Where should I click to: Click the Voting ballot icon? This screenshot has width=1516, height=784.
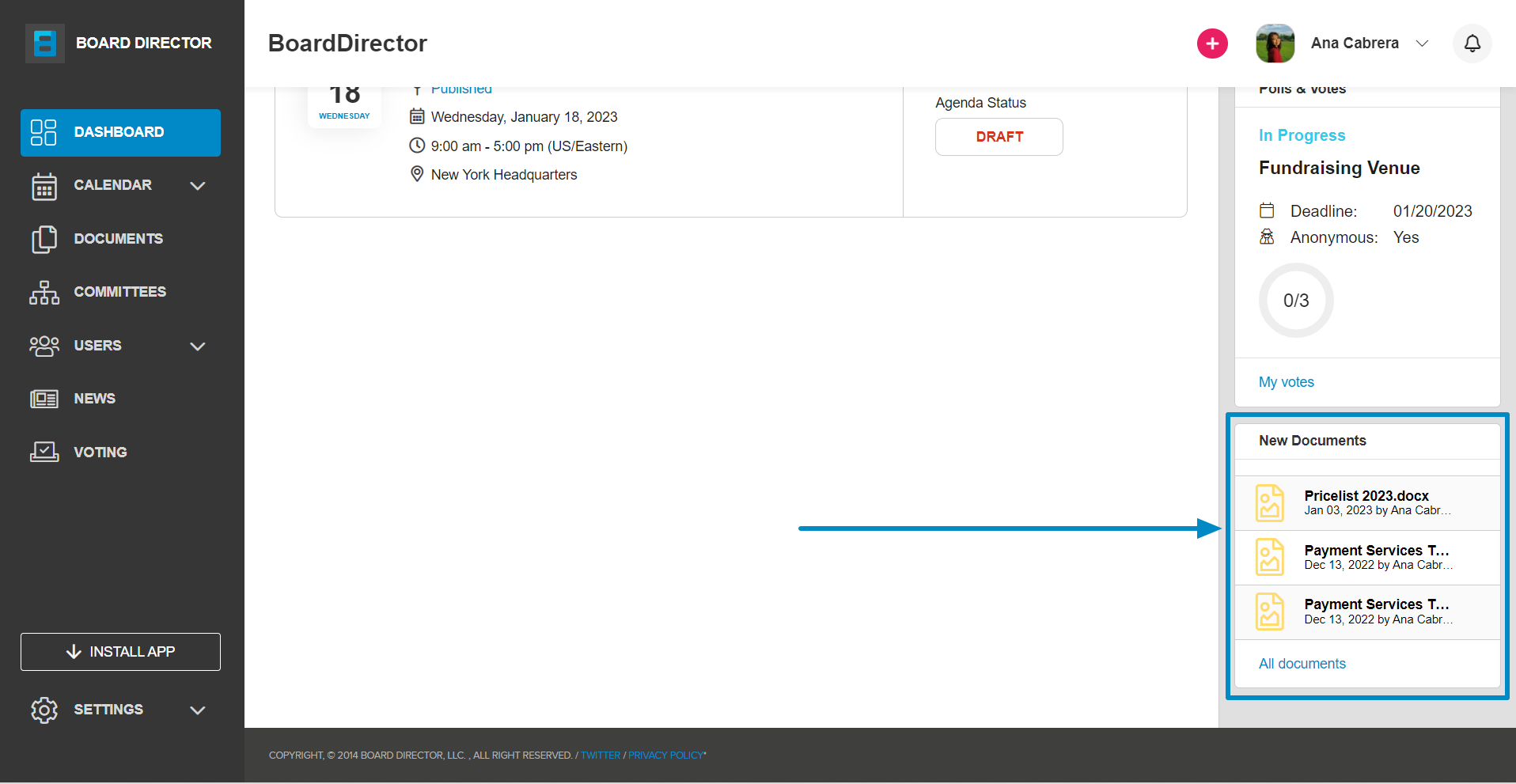pyautogui.click(x=44, y=452)
